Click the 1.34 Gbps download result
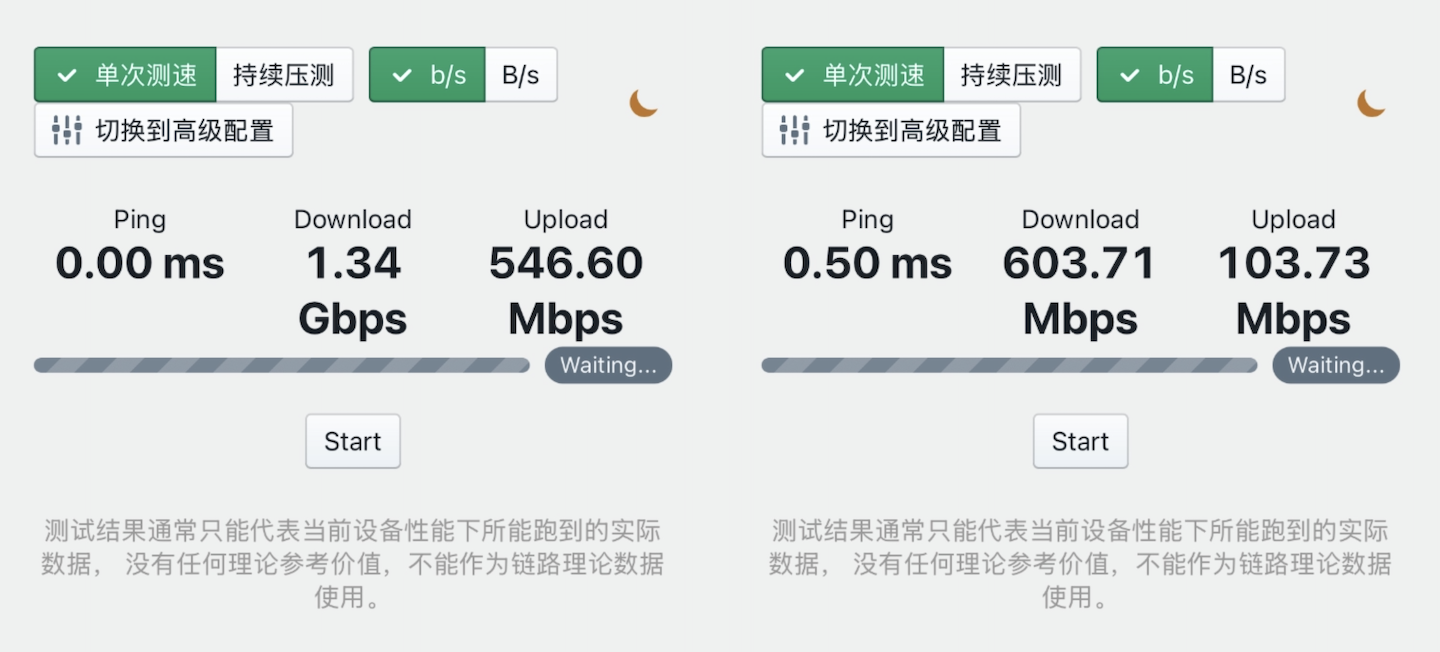 coord(353,291)
